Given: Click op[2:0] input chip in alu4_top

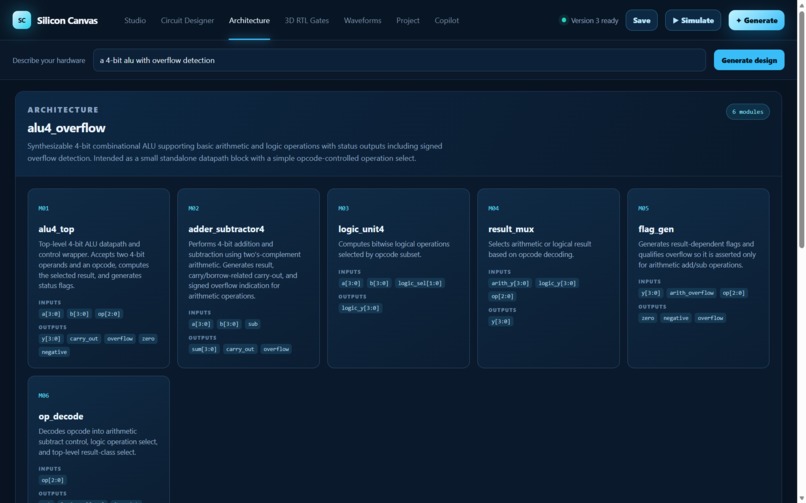Looking at the screenshot, I should coord(109,314).
